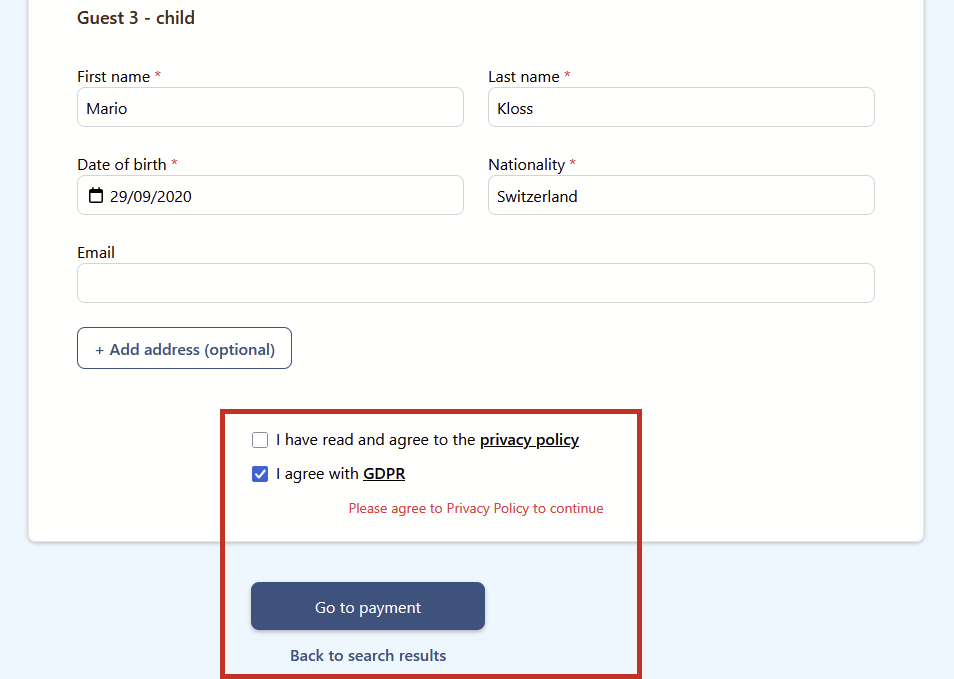Click the Last name label

(523, 77)
